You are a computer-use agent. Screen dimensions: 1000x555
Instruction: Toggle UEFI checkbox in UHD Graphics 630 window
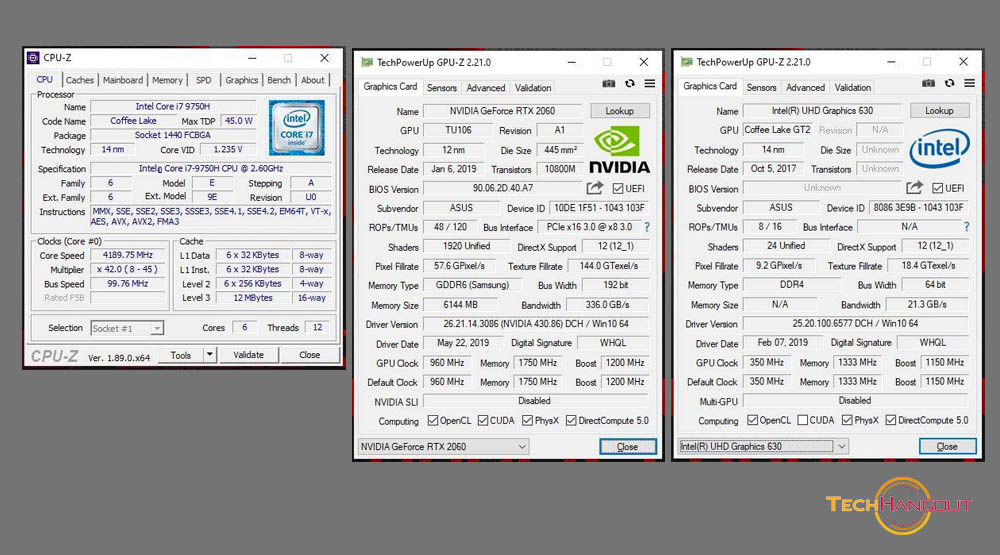coord(938,188)
